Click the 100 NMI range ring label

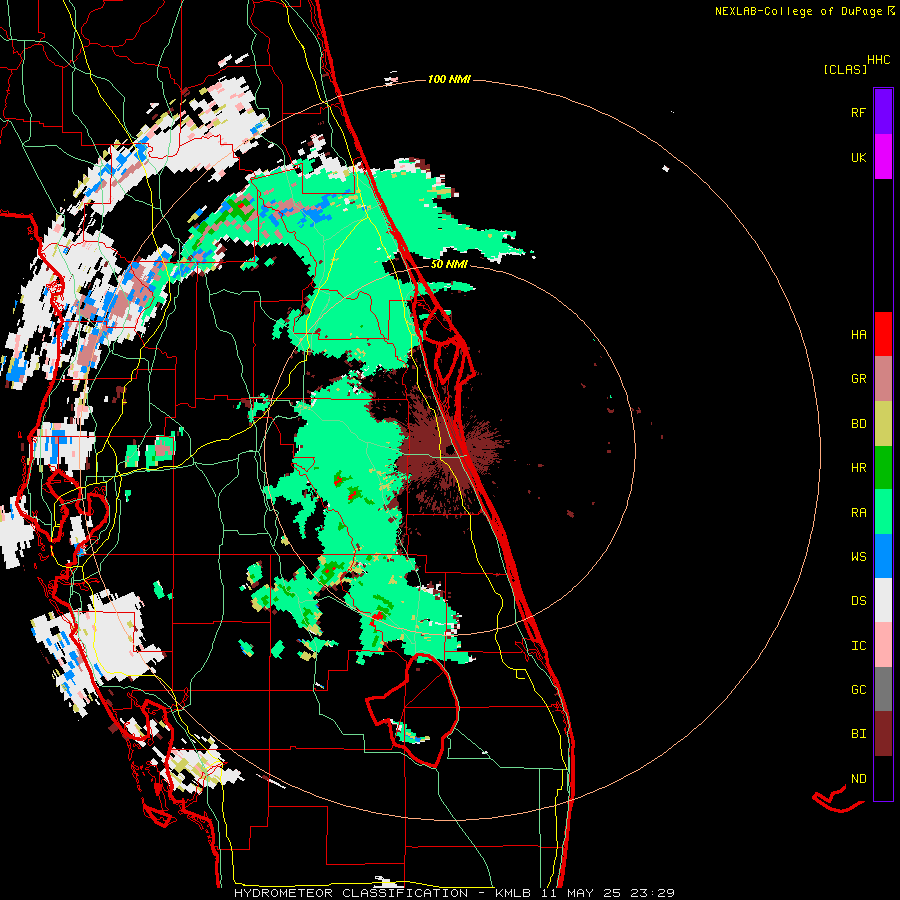coord(449,79)
